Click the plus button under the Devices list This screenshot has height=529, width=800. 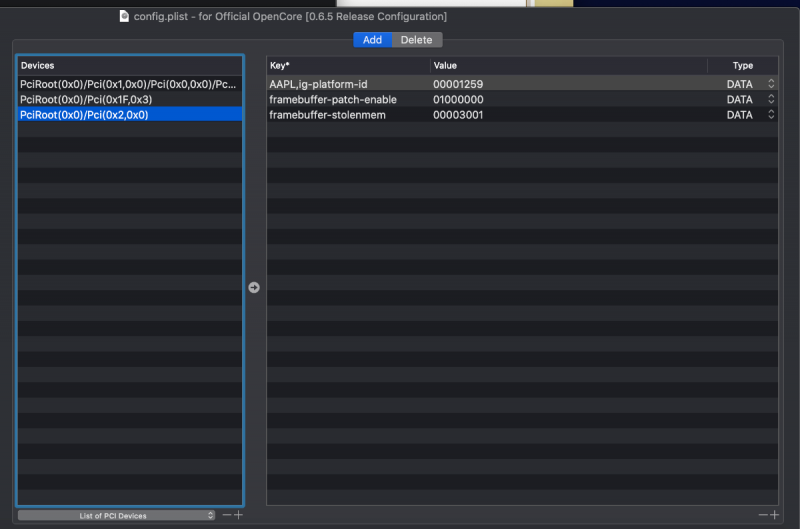(x=238, y=515)
